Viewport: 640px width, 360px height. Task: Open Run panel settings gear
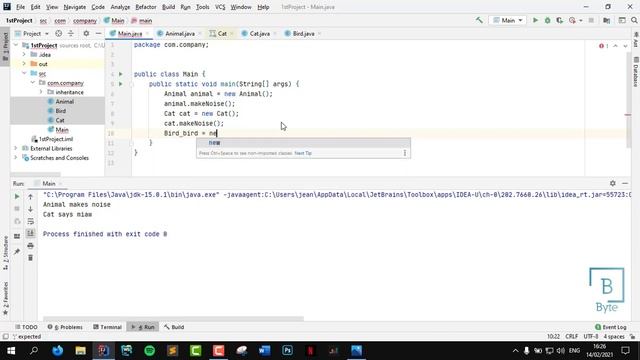tap(613, 183)
